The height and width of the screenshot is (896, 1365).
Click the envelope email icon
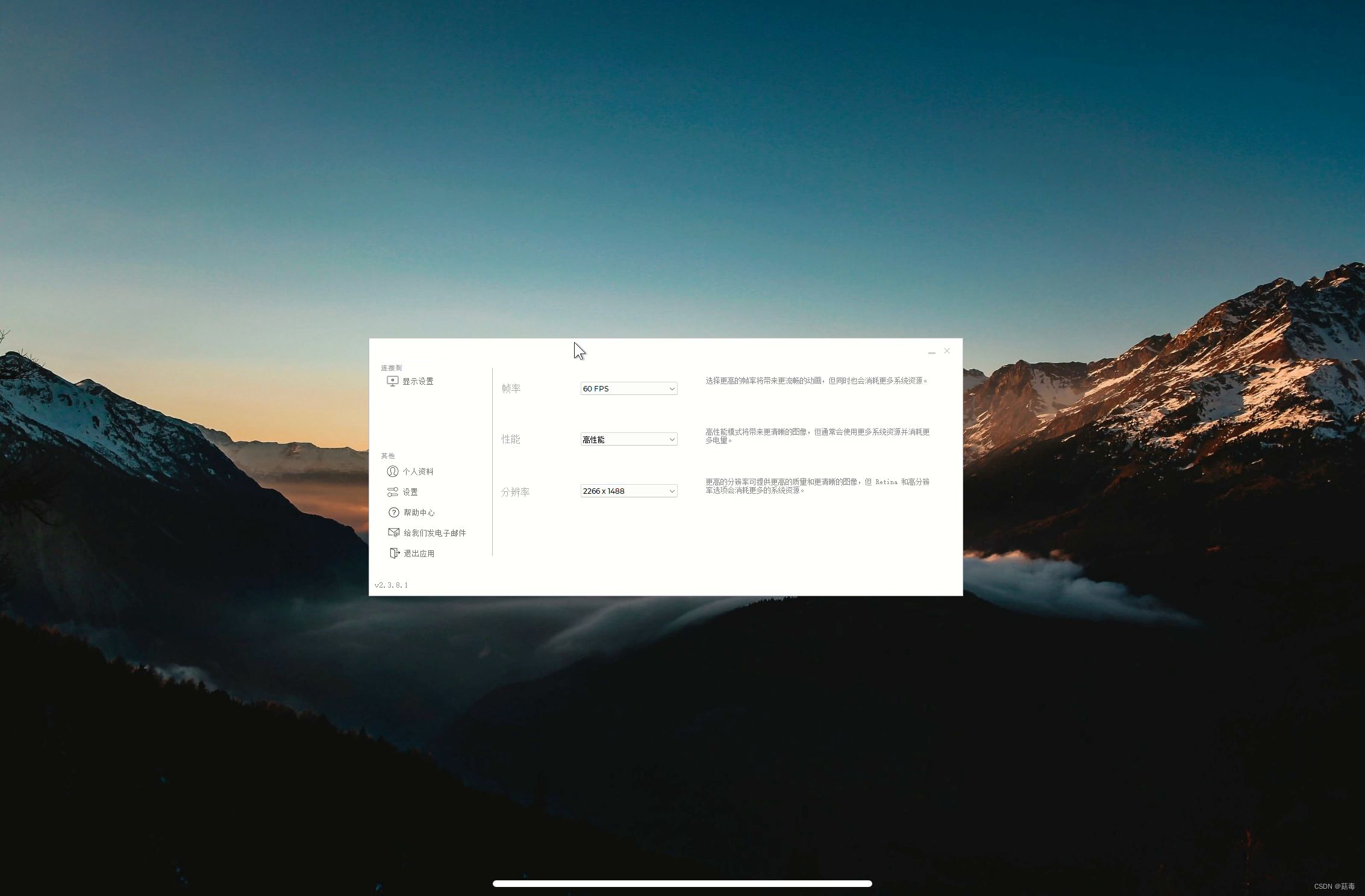coord(393,533)
